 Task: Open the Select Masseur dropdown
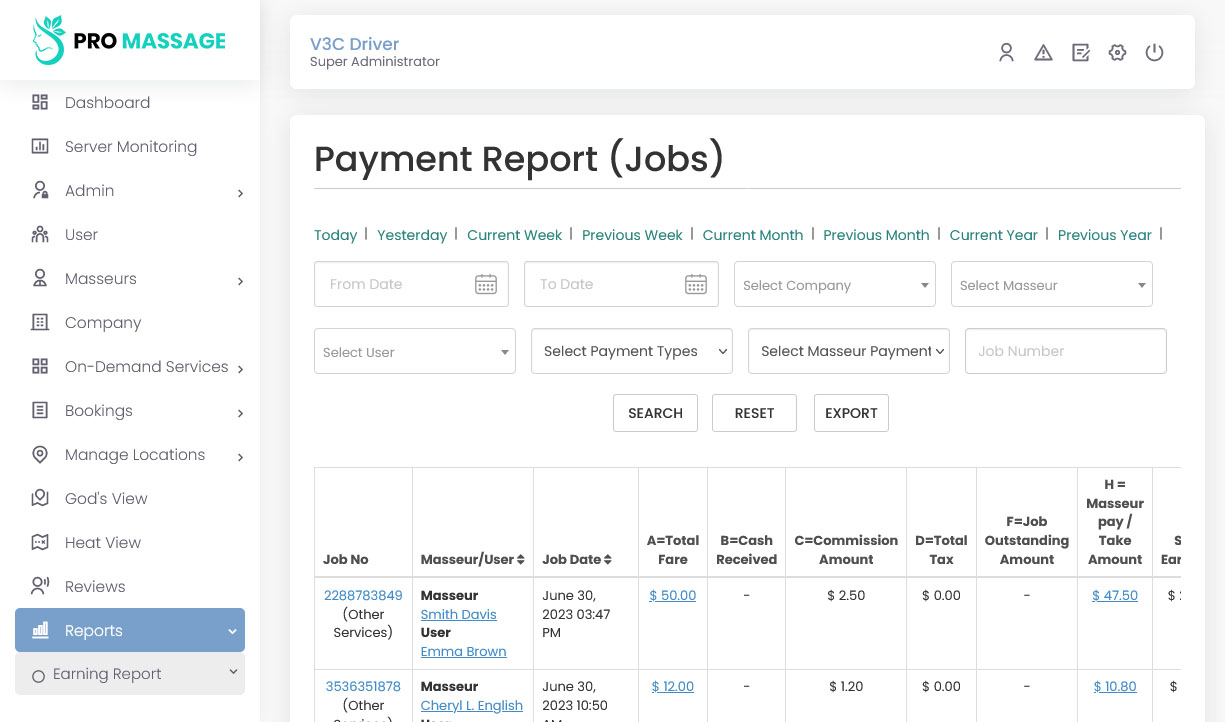pos(1052,284)
